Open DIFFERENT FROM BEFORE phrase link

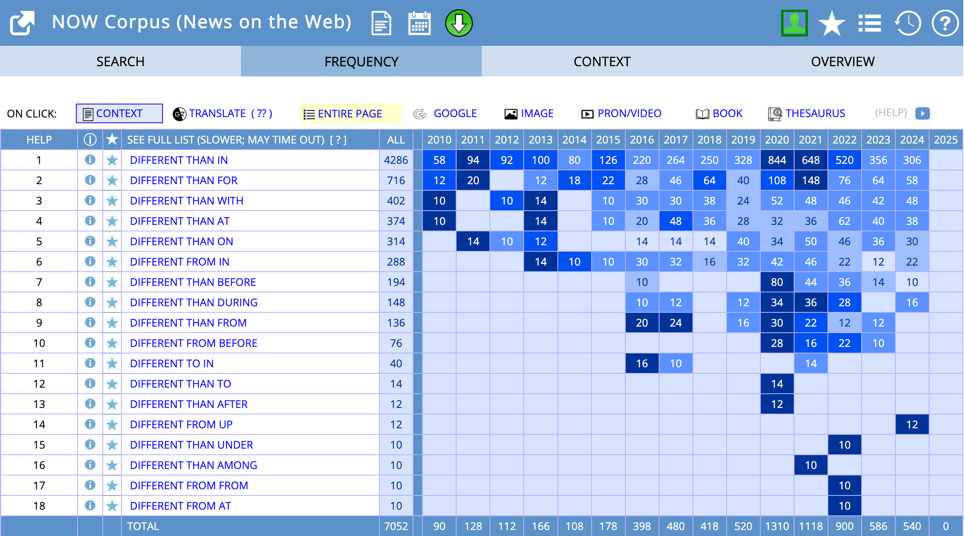pos(194,343)
